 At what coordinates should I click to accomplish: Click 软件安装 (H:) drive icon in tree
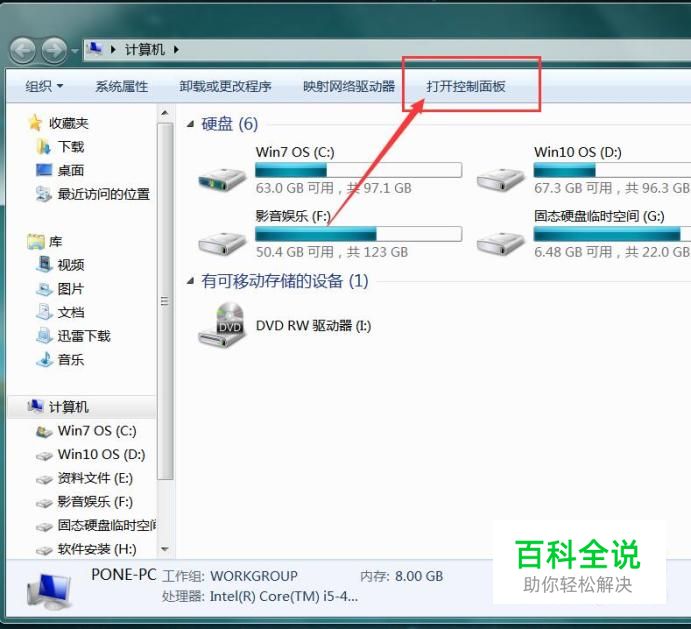(x=44, y=550)
